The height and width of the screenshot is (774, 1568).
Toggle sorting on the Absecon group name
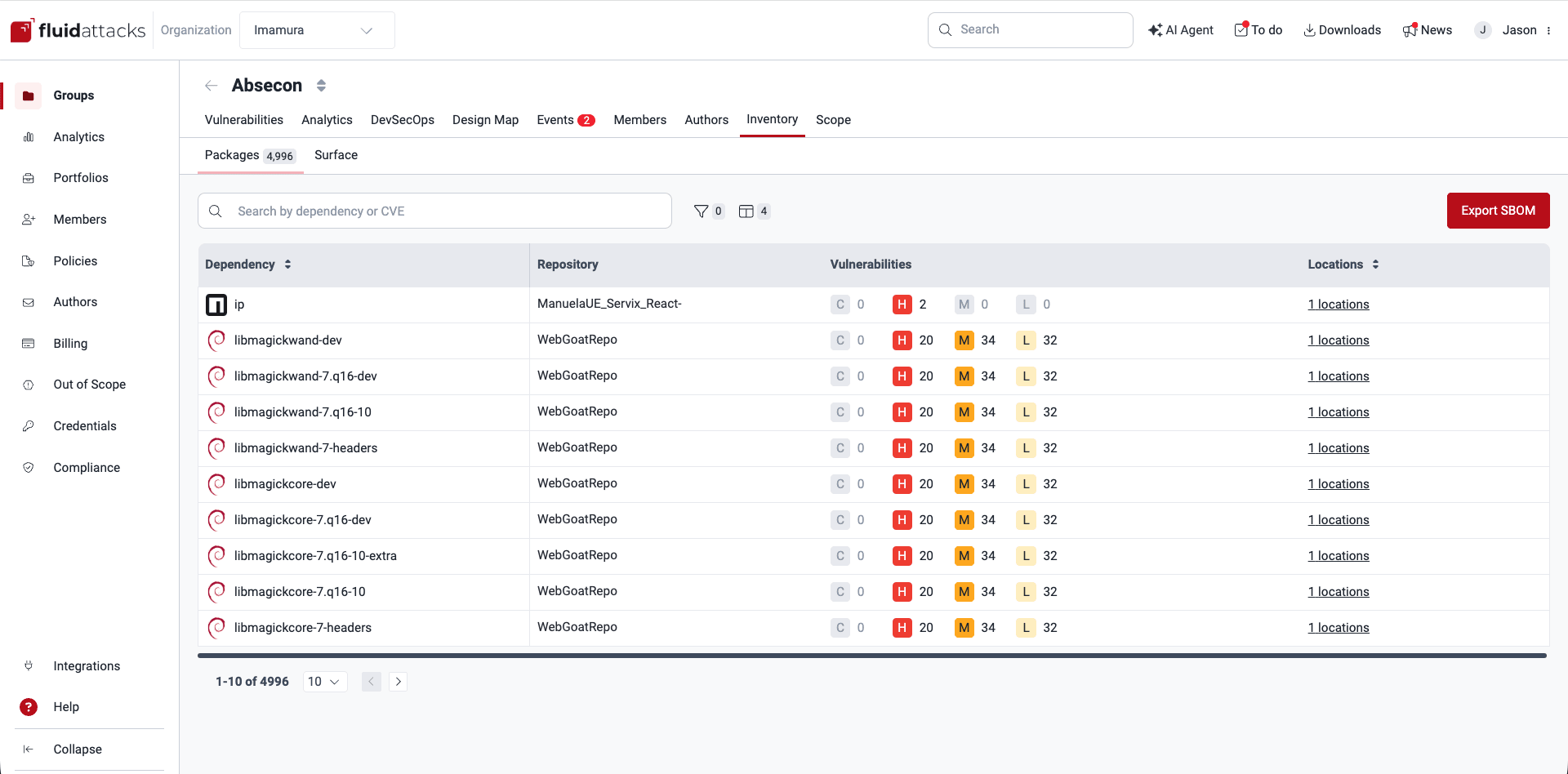point(320,85)
